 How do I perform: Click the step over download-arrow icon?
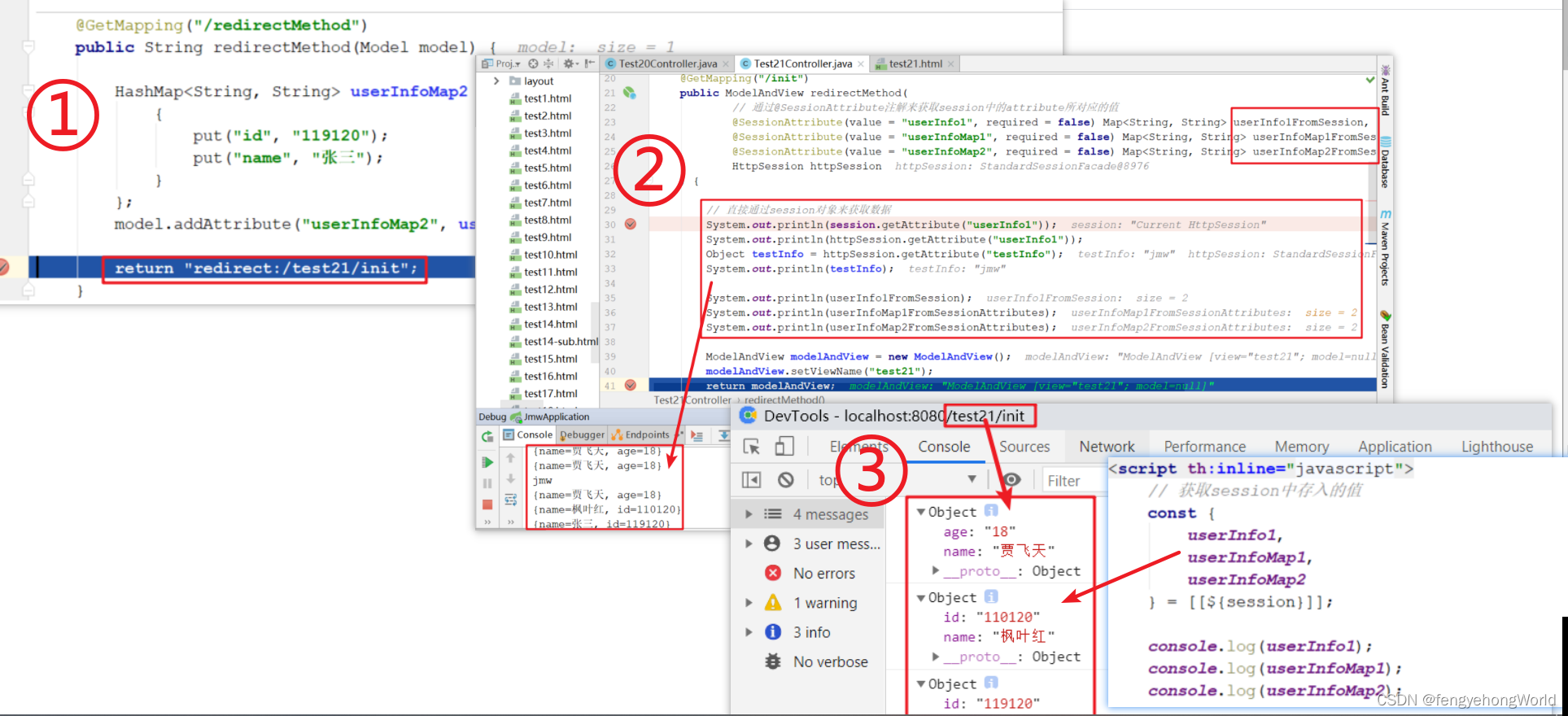(x=723, y=435)
